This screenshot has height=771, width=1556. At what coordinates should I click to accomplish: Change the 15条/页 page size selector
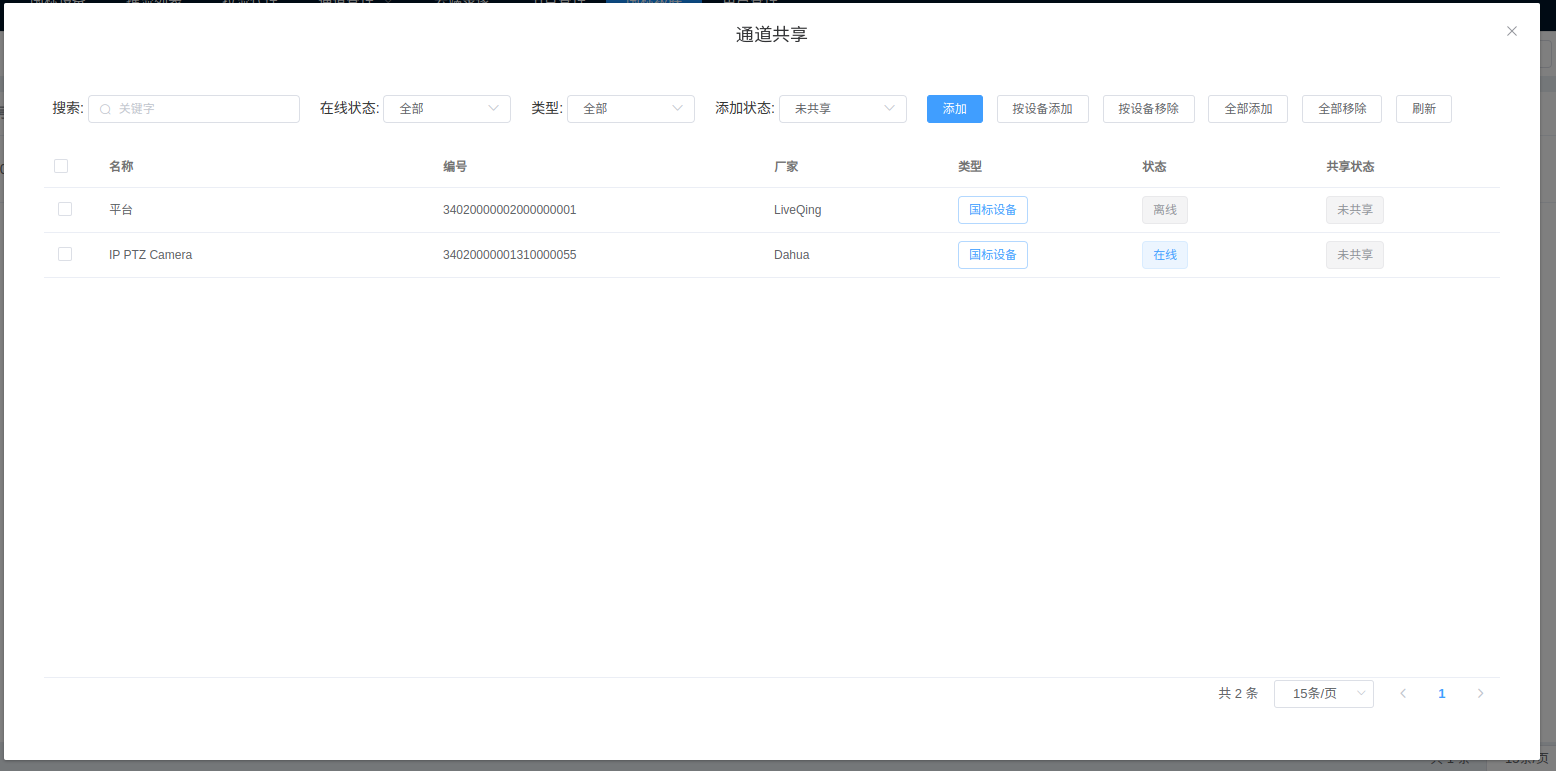pos(1323,693)
